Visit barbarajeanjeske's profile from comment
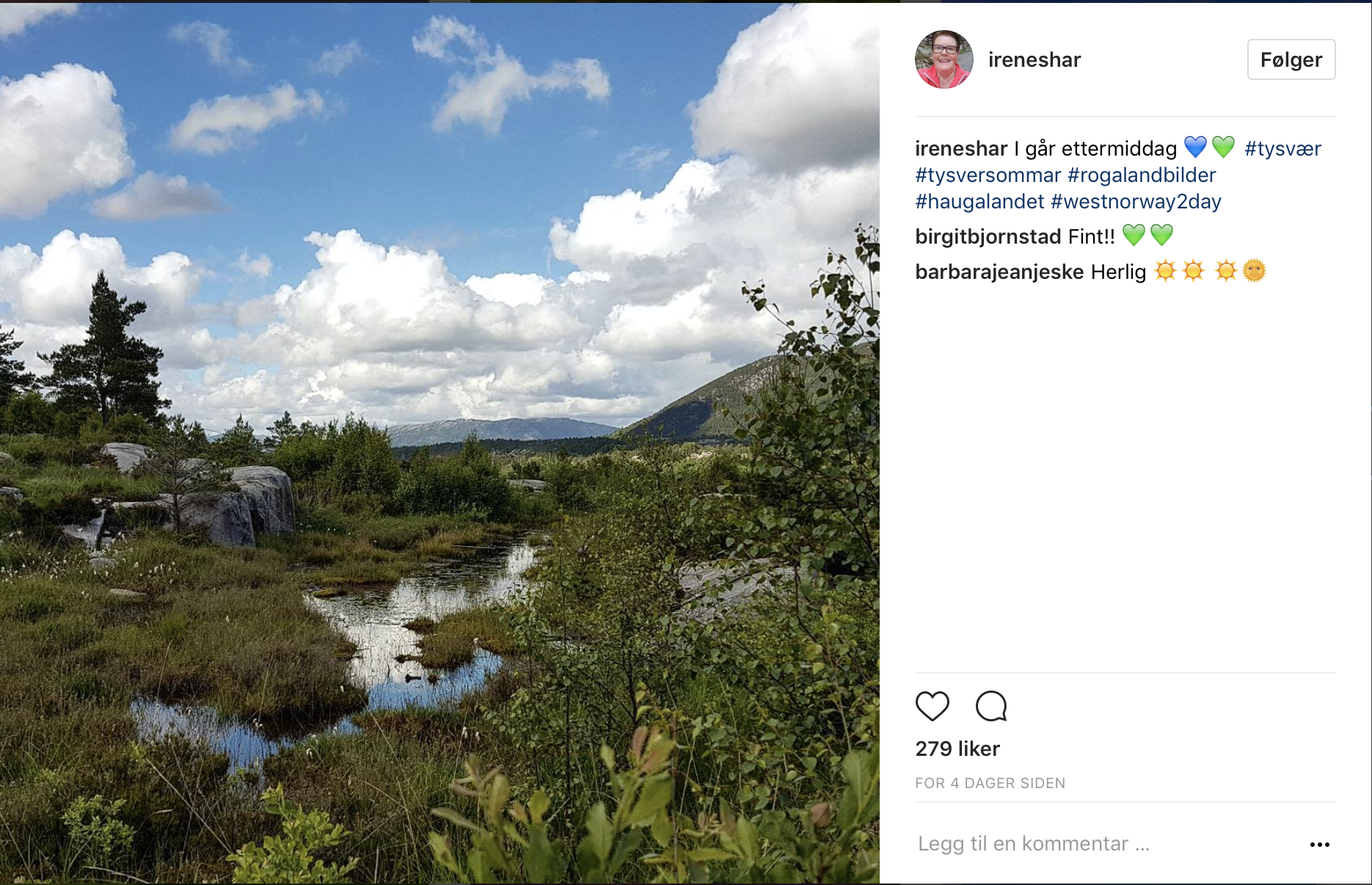The height and width of the screenshot is (885, 1372). (x=999, y=272)
